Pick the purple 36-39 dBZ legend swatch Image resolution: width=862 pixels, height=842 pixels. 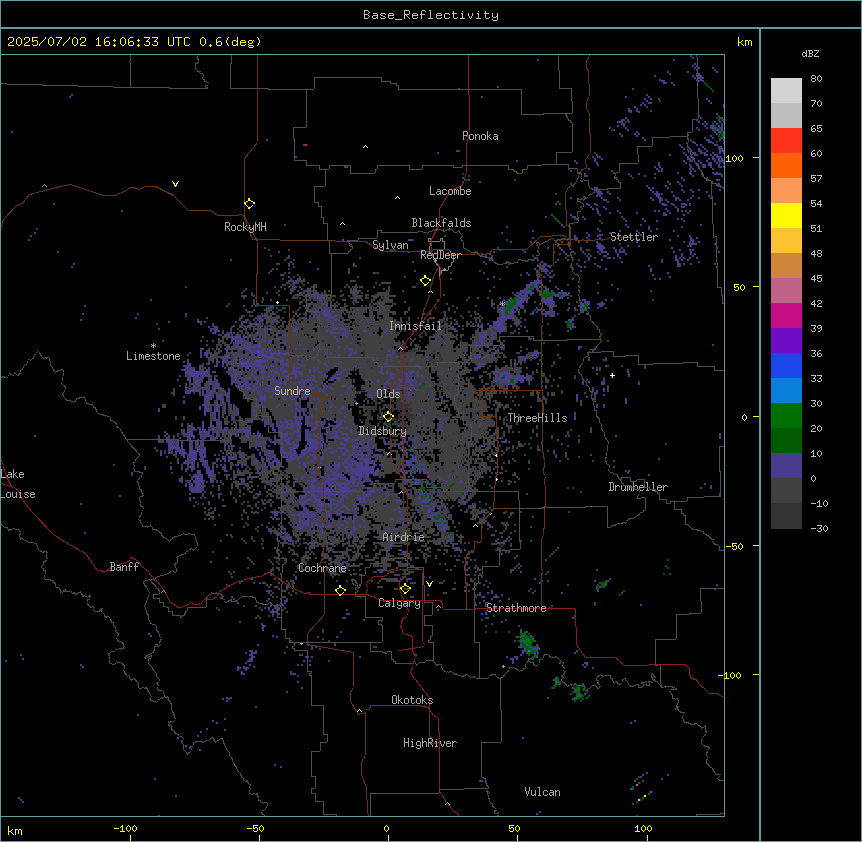[x=786, y=341]
